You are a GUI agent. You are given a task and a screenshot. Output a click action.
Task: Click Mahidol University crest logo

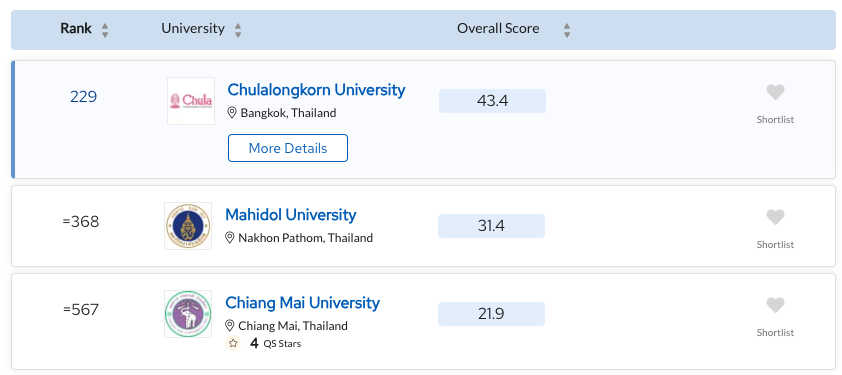click(188, 226)
